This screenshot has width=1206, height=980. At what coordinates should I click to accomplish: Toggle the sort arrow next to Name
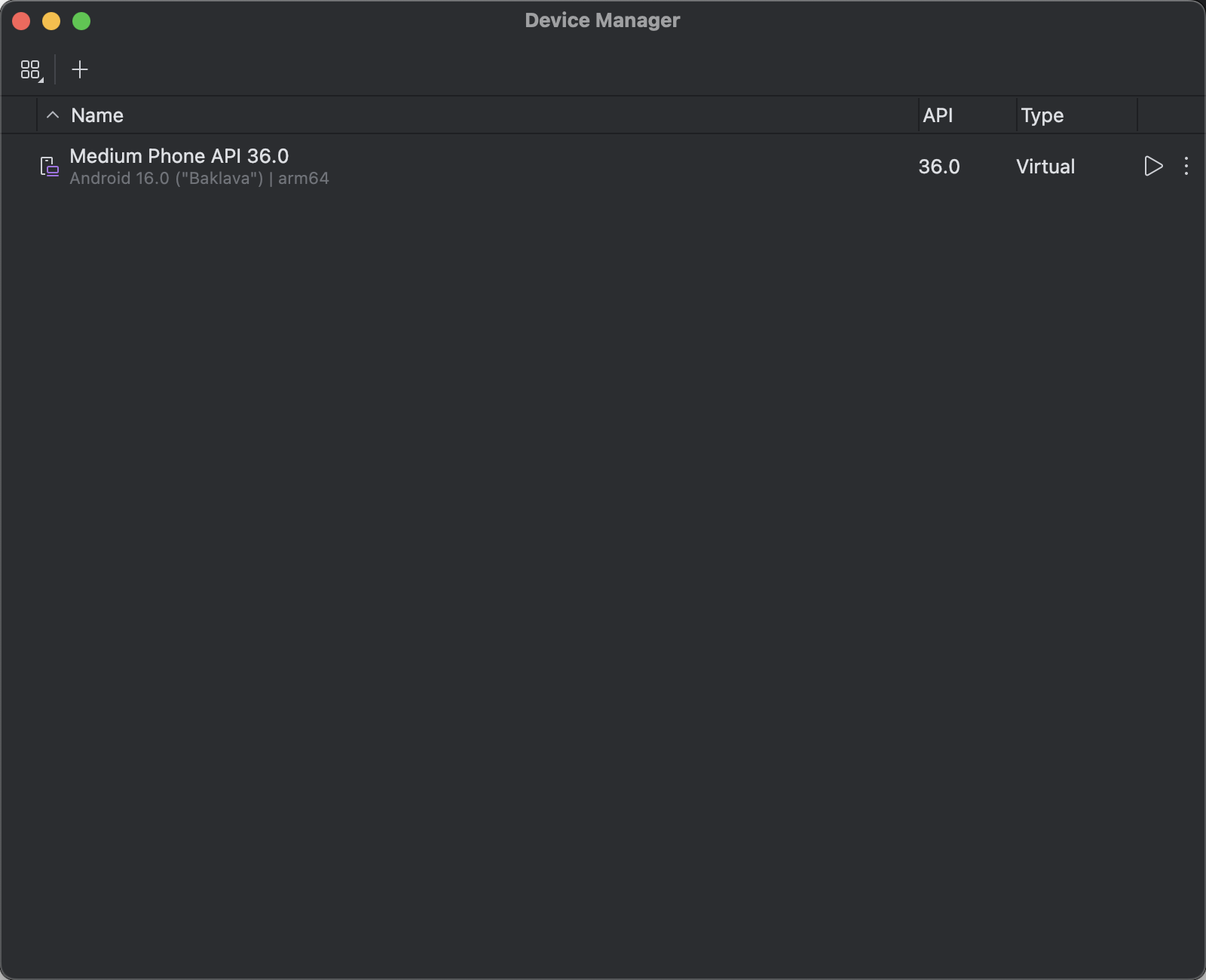(x=53, y=115)
